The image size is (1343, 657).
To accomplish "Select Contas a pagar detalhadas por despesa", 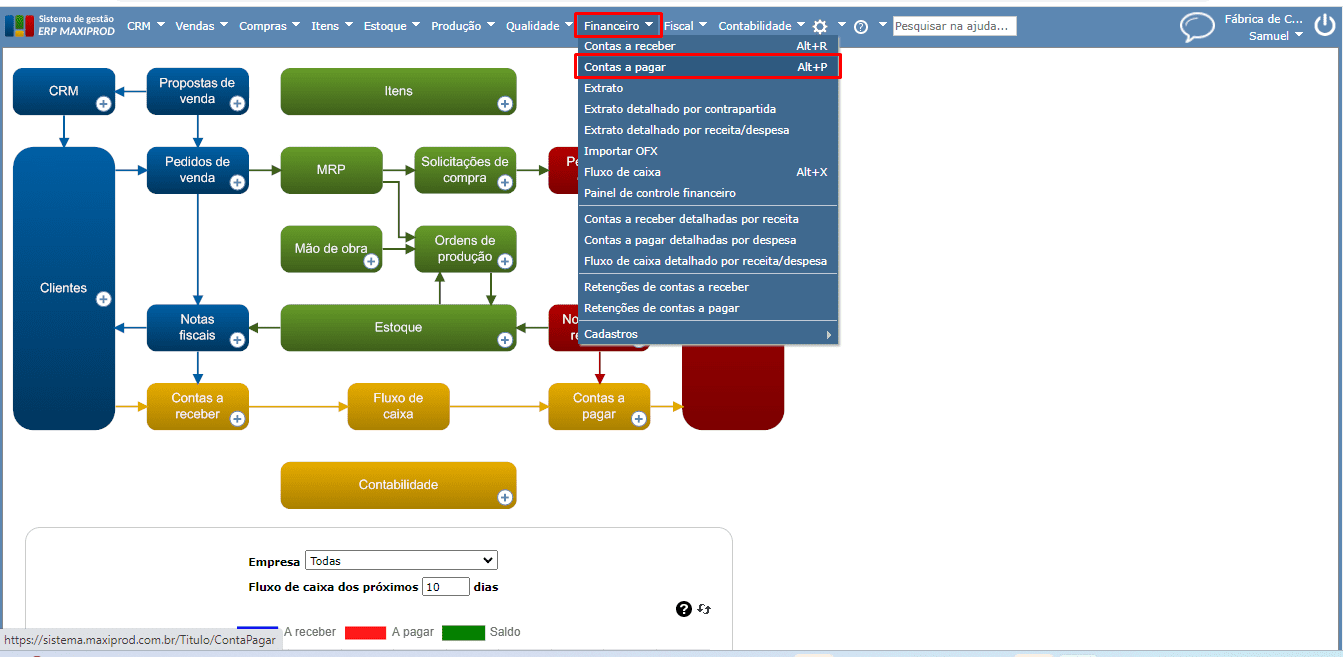I will click(708, 240).
